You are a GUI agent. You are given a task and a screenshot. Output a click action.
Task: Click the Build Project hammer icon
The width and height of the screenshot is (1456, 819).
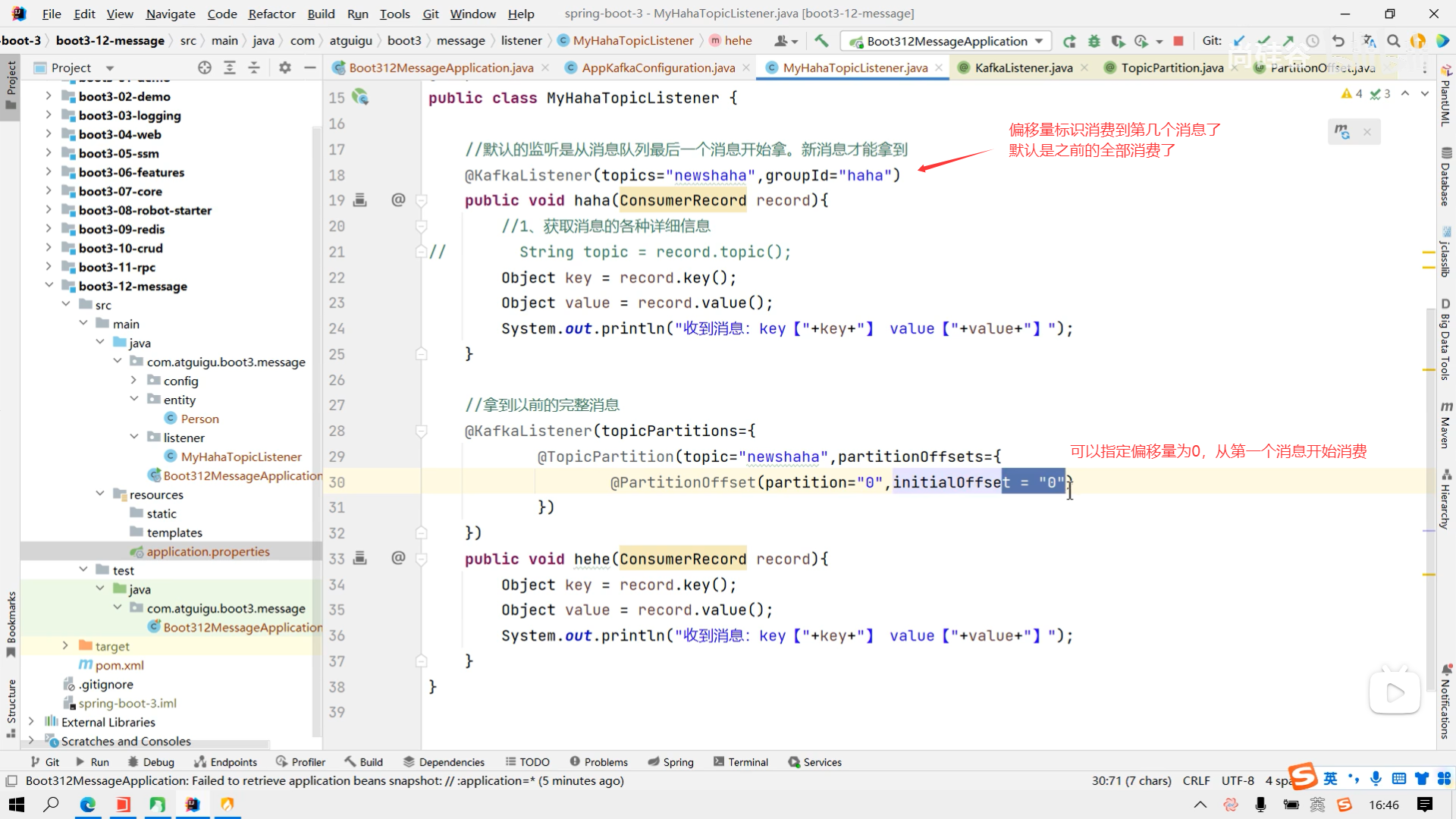coord(821,41)
